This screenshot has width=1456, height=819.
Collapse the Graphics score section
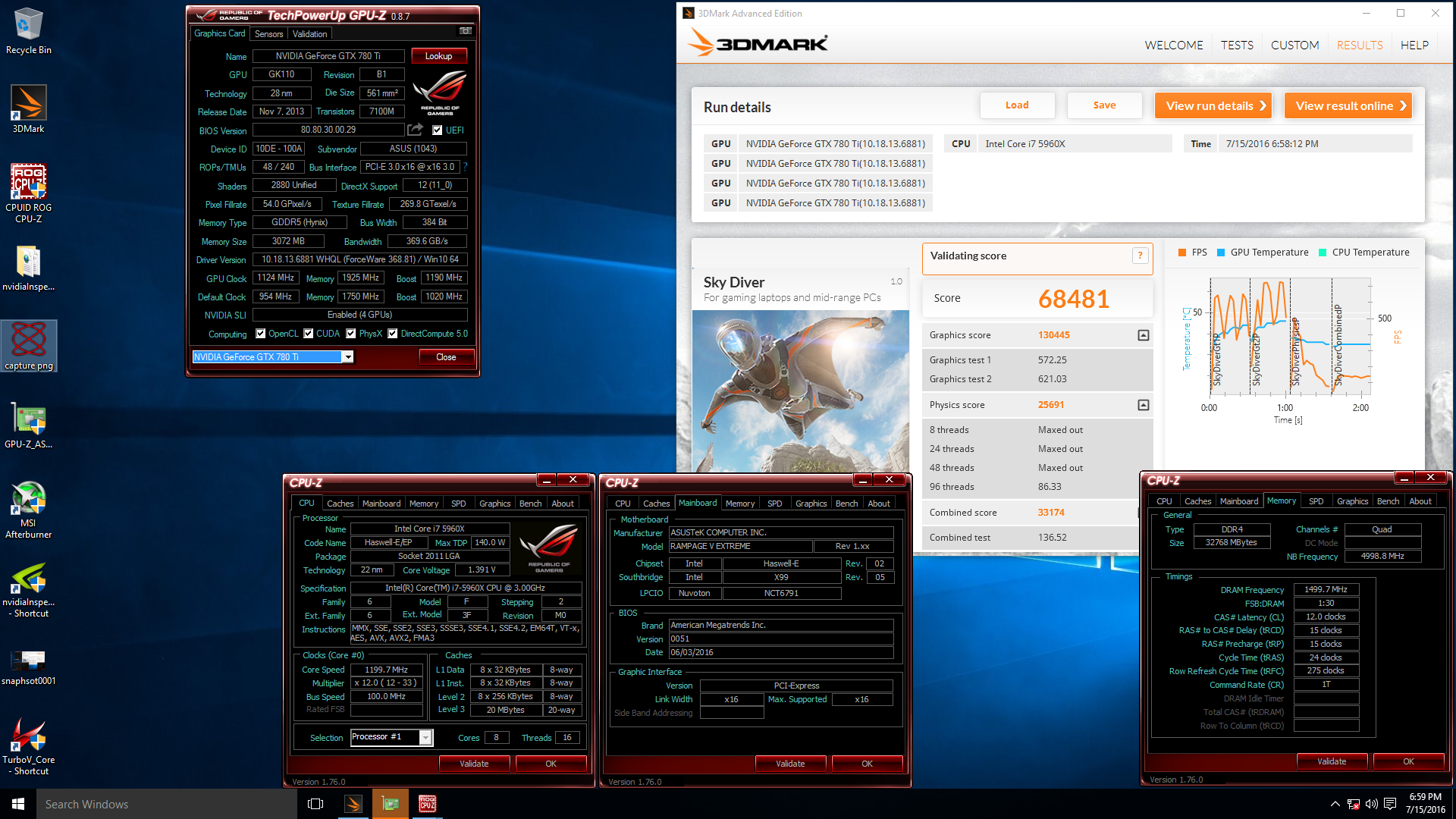(x=1144, y=335)
